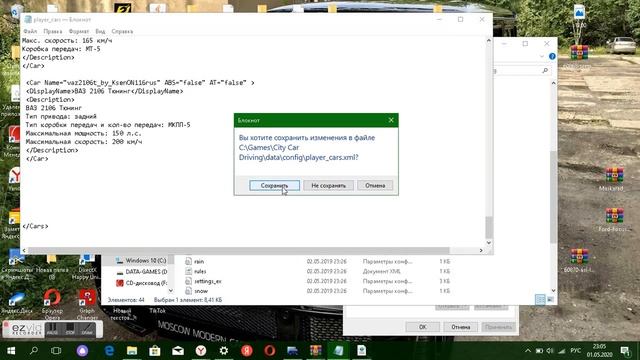Image resolution: width=640 pixels, height=360 pixels.
Task: Click ezvid recorder stop button
Action: coord(70,329)
